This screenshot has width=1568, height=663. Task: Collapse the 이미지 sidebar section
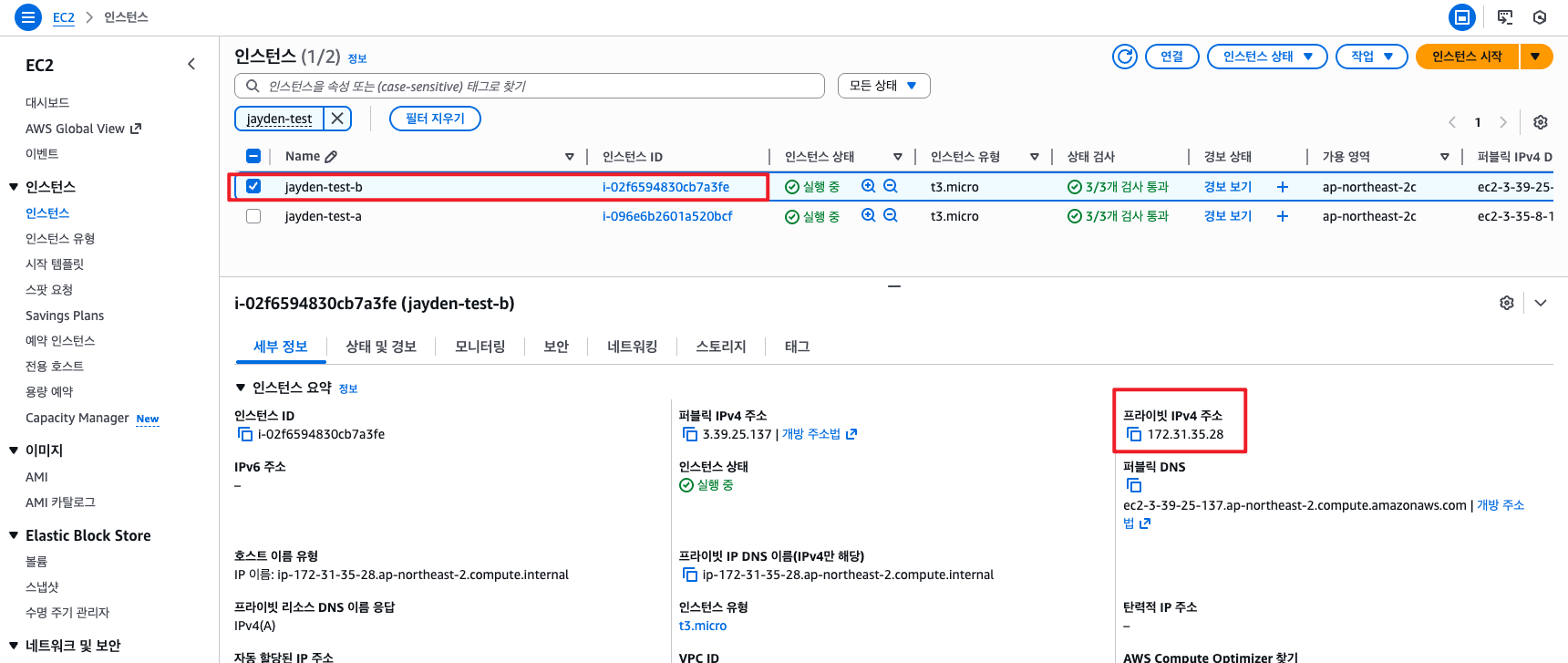point(14,451)
